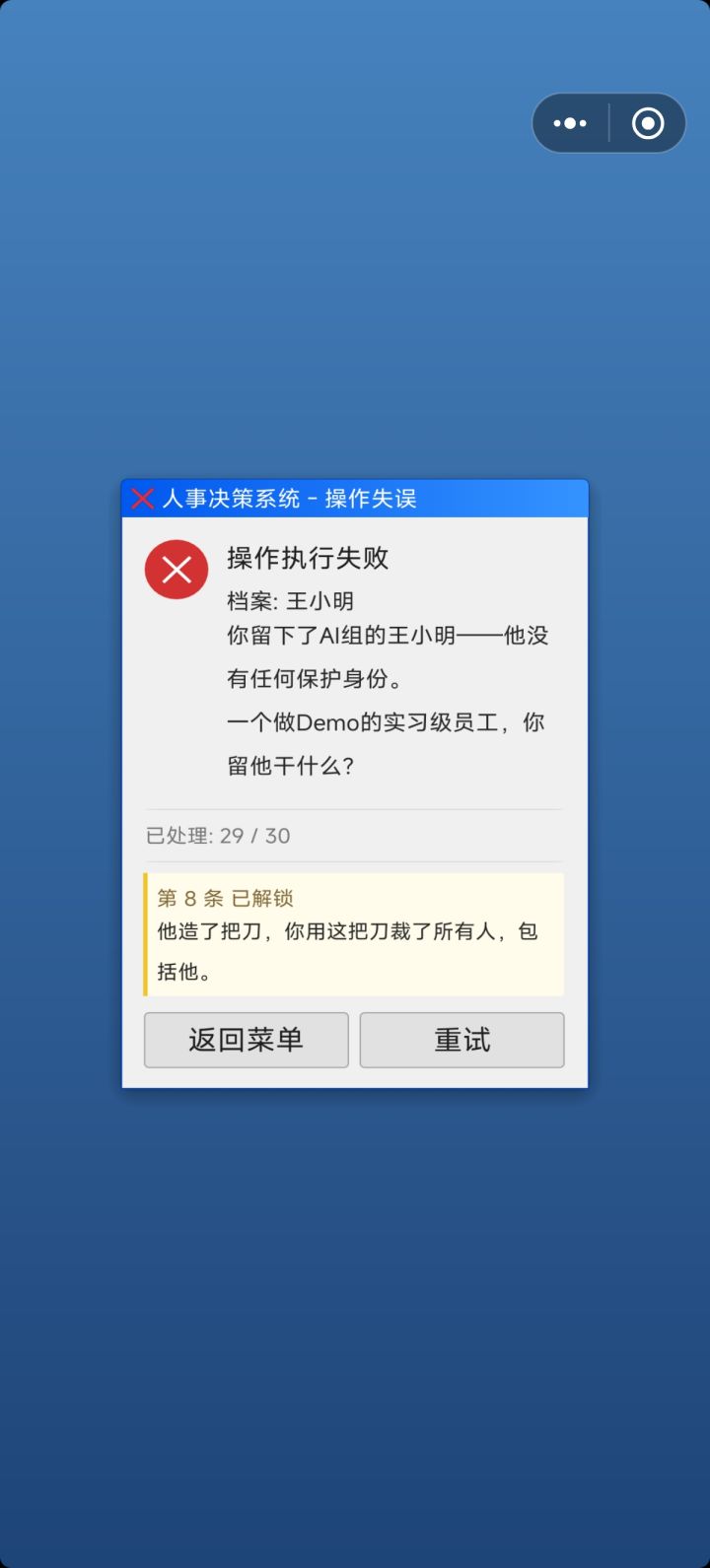
Task: Return to menu with 返回菜单 button
Action: (247, 1040)
